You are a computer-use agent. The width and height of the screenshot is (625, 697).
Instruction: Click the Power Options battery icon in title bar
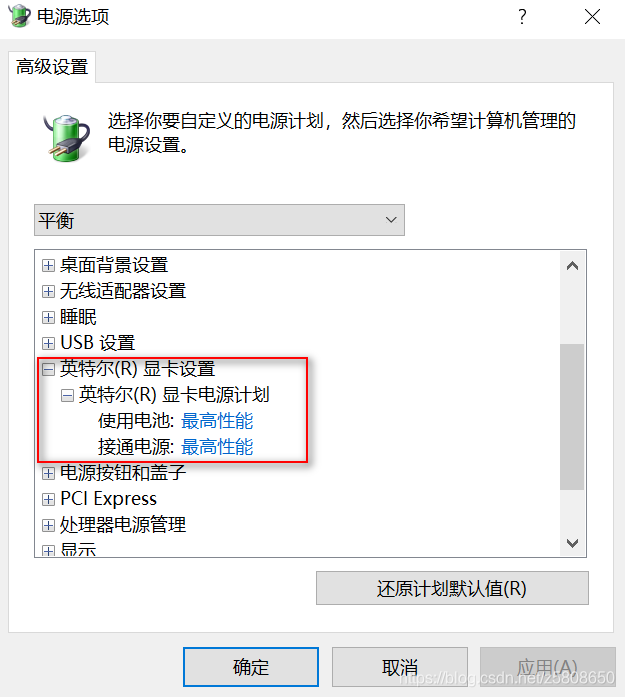coord(20,16)
